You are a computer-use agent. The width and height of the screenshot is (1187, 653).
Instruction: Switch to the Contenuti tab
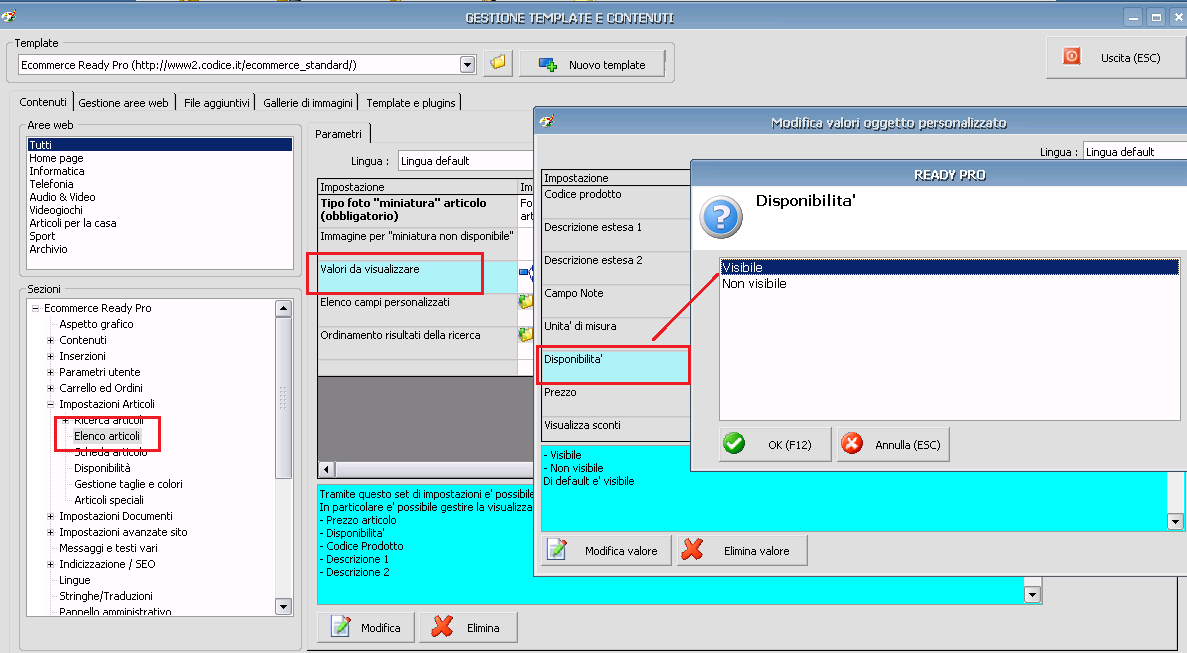point(43,102)
